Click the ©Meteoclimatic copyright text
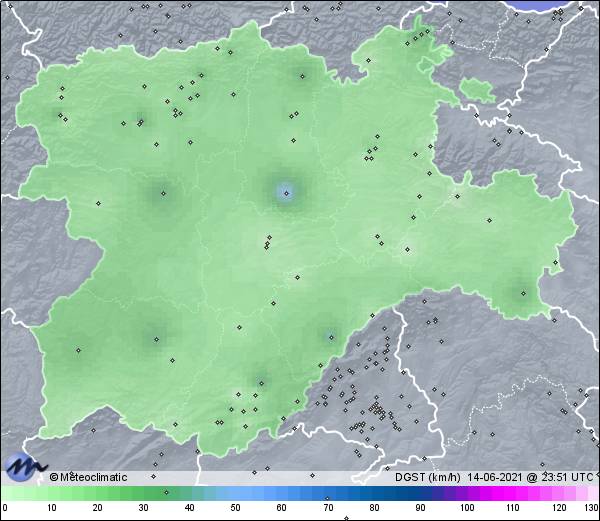600x521 pixels. click(x=88, y=477)
